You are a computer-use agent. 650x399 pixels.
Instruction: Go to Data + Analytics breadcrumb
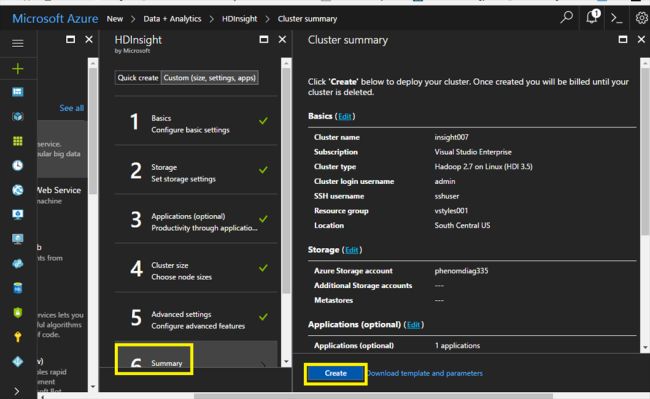[x=172, y=19]
